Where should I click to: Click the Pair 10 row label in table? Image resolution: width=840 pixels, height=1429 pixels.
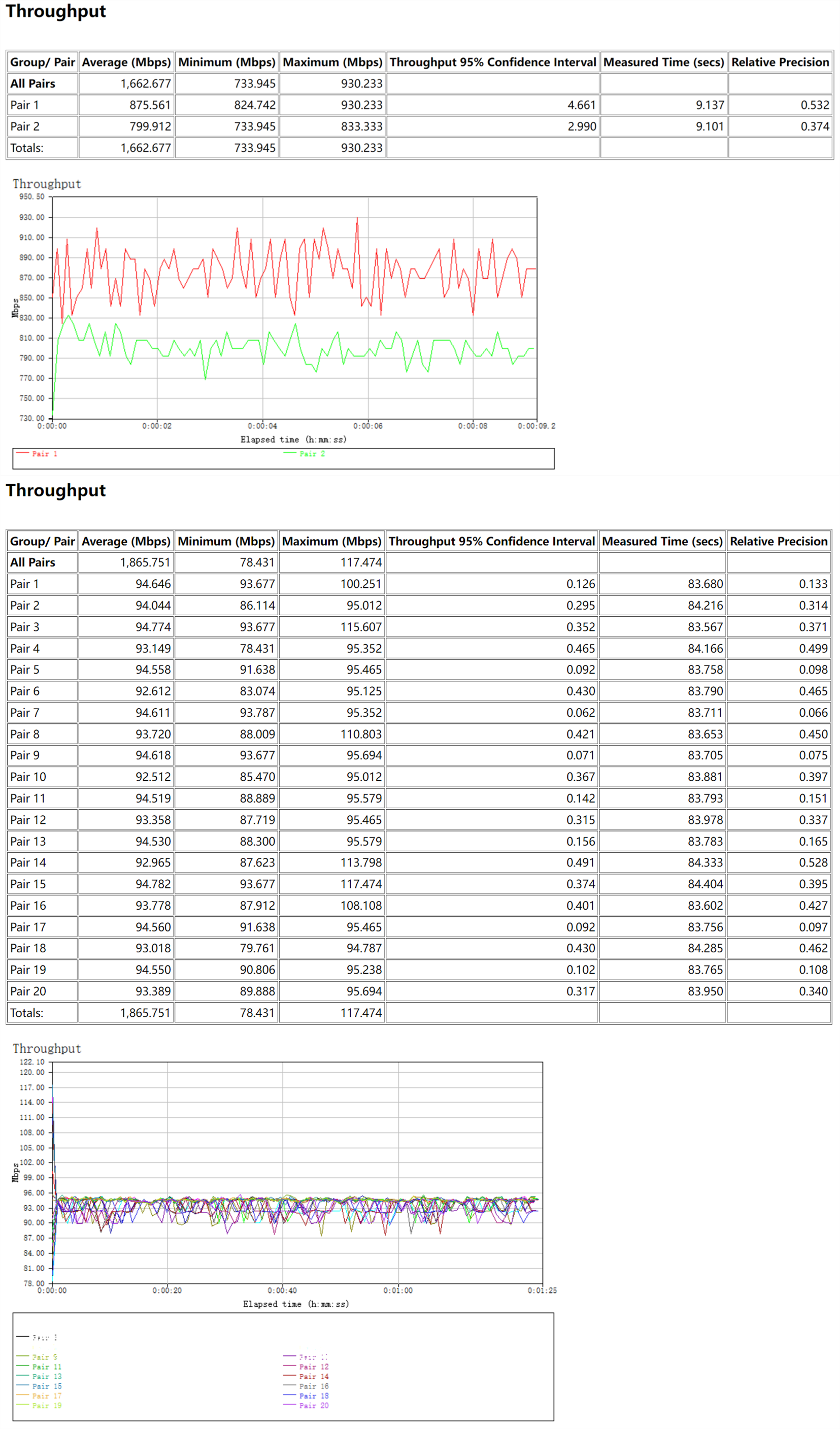pyautogui.click(x=28, y=777)
